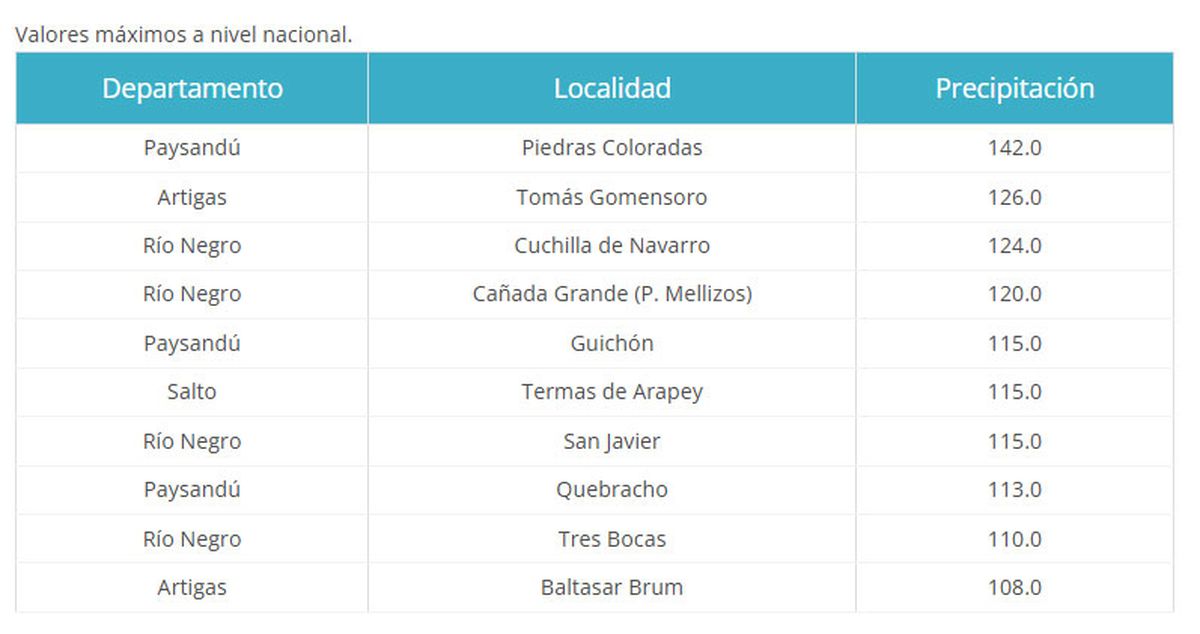Click on Termas de Arapey
1200x634 pixels.
click(x=612, y=392)
